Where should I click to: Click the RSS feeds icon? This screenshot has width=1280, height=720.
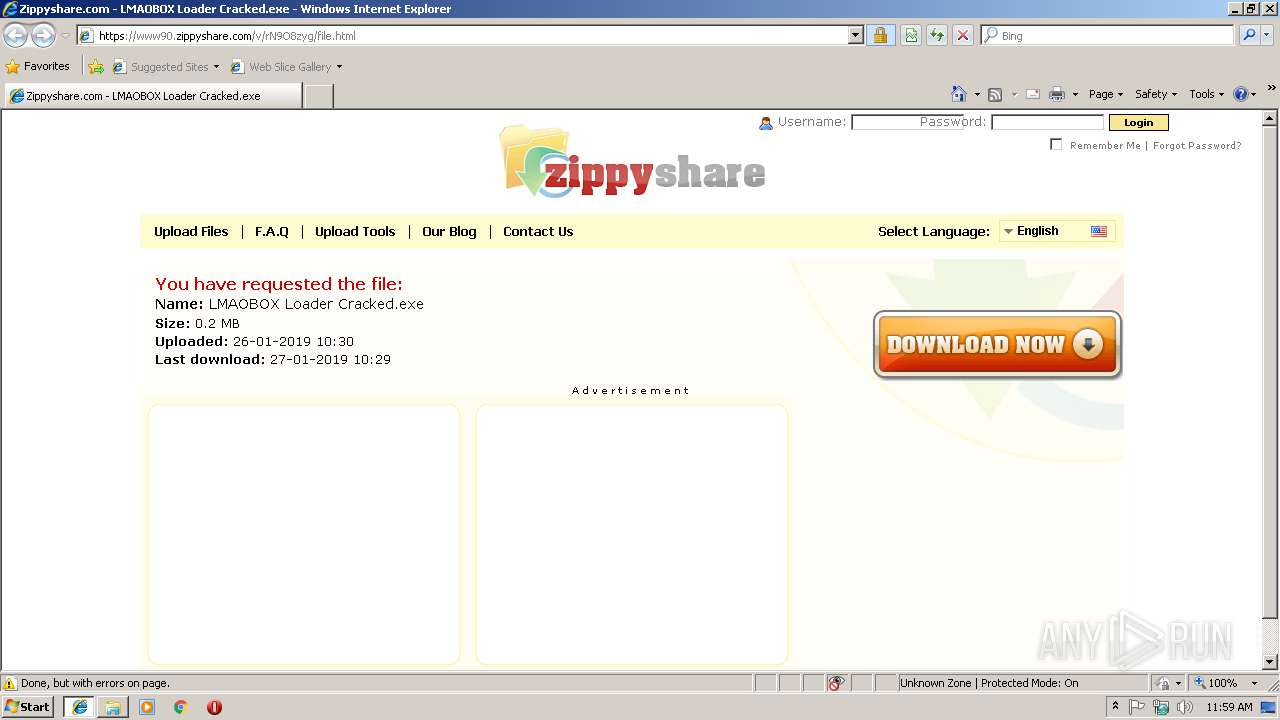[995, 94]
